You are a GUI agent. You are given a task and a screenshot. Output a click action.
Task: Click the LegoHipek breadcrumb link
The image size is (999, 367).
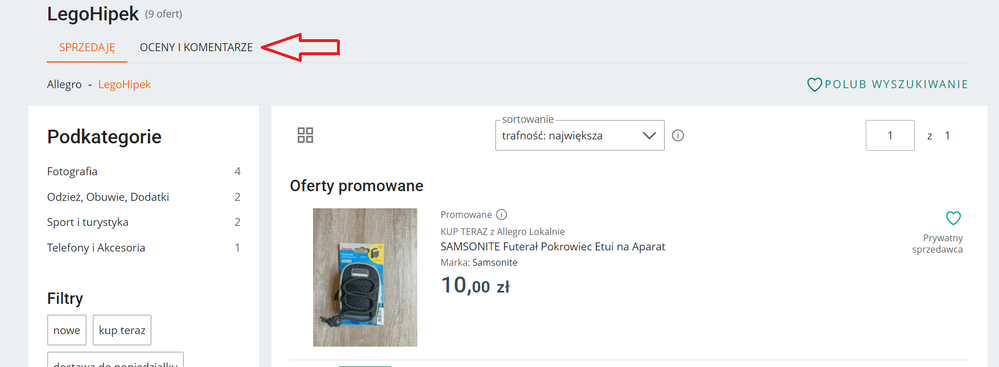[x=124, y=84]
